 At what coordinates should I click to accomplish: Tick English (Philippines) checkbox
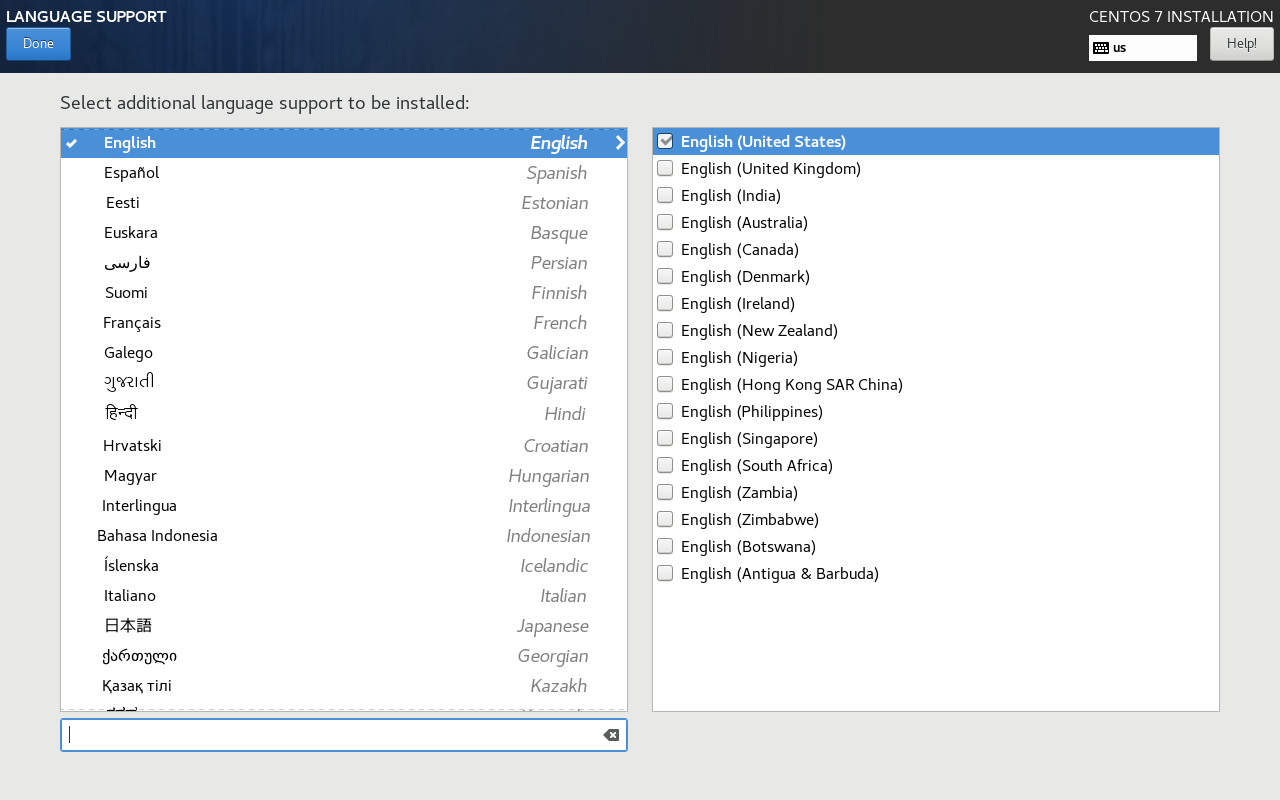(665, 411)
